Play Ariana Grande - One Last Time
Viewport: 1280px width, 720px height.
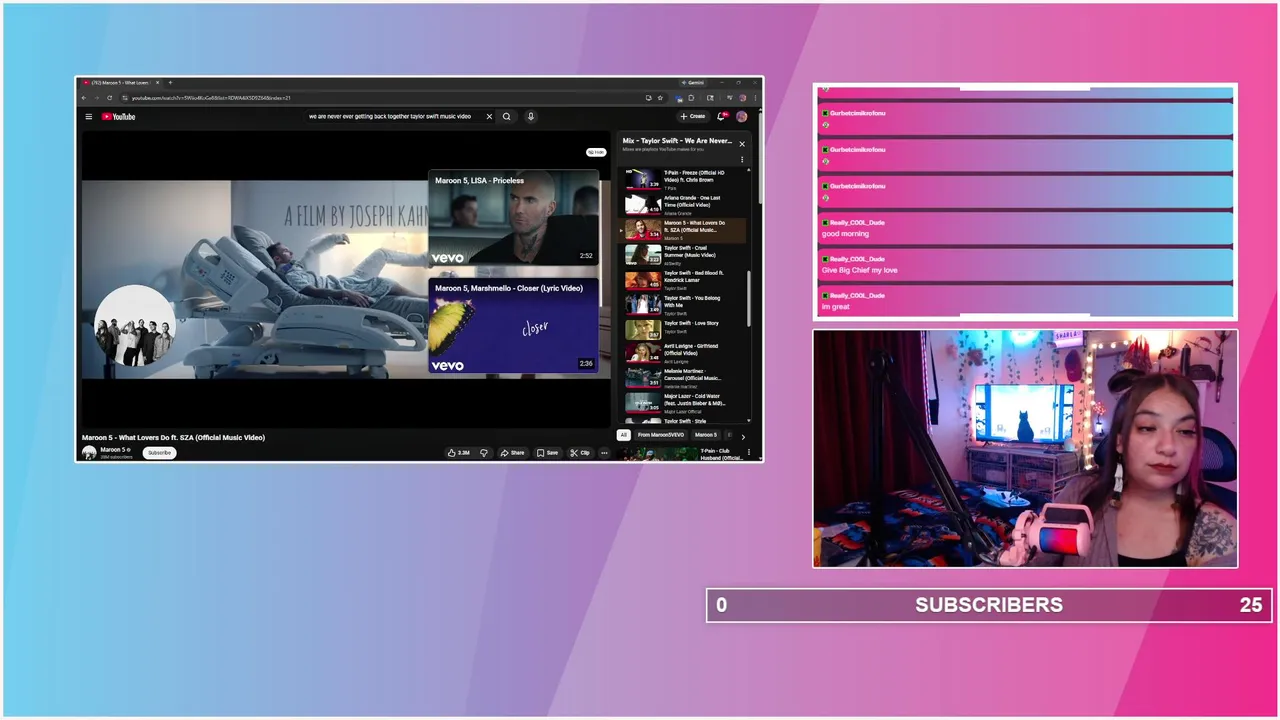[684, 205]
